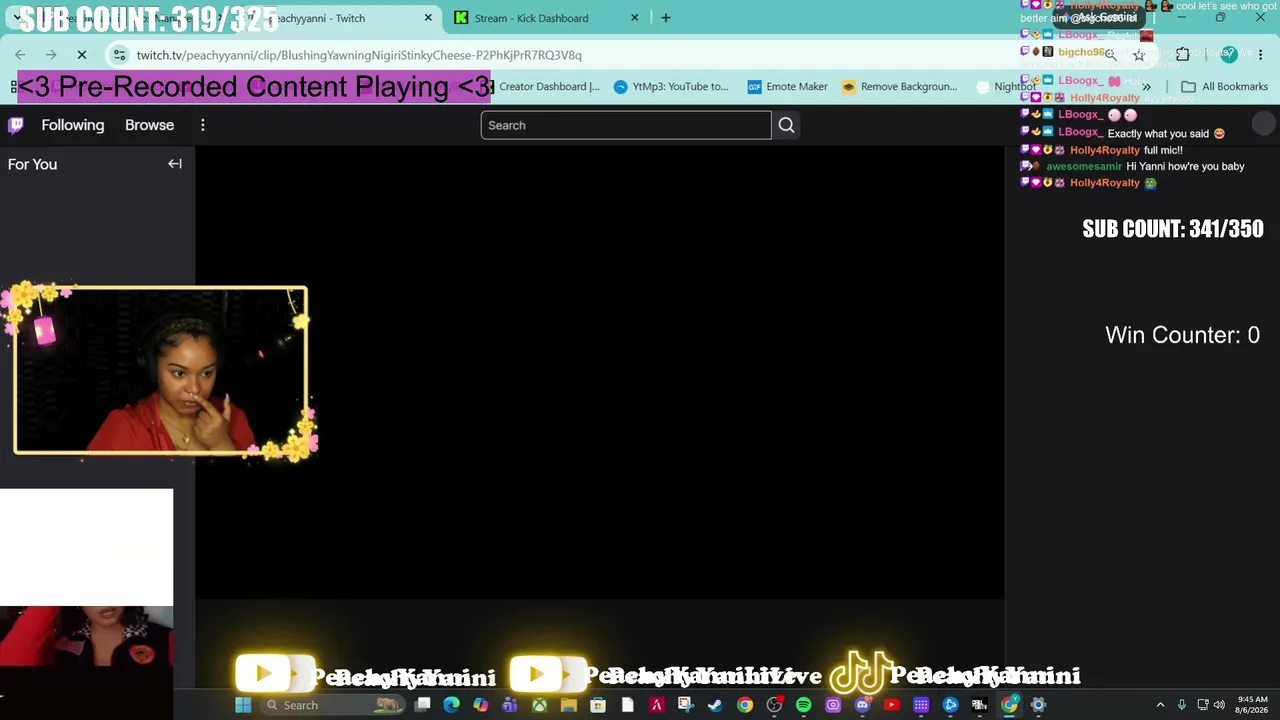Open Microsoft Copilot from the taskbar
Viewport: 1280px width, 720px height.
click(x=481, y=705)
